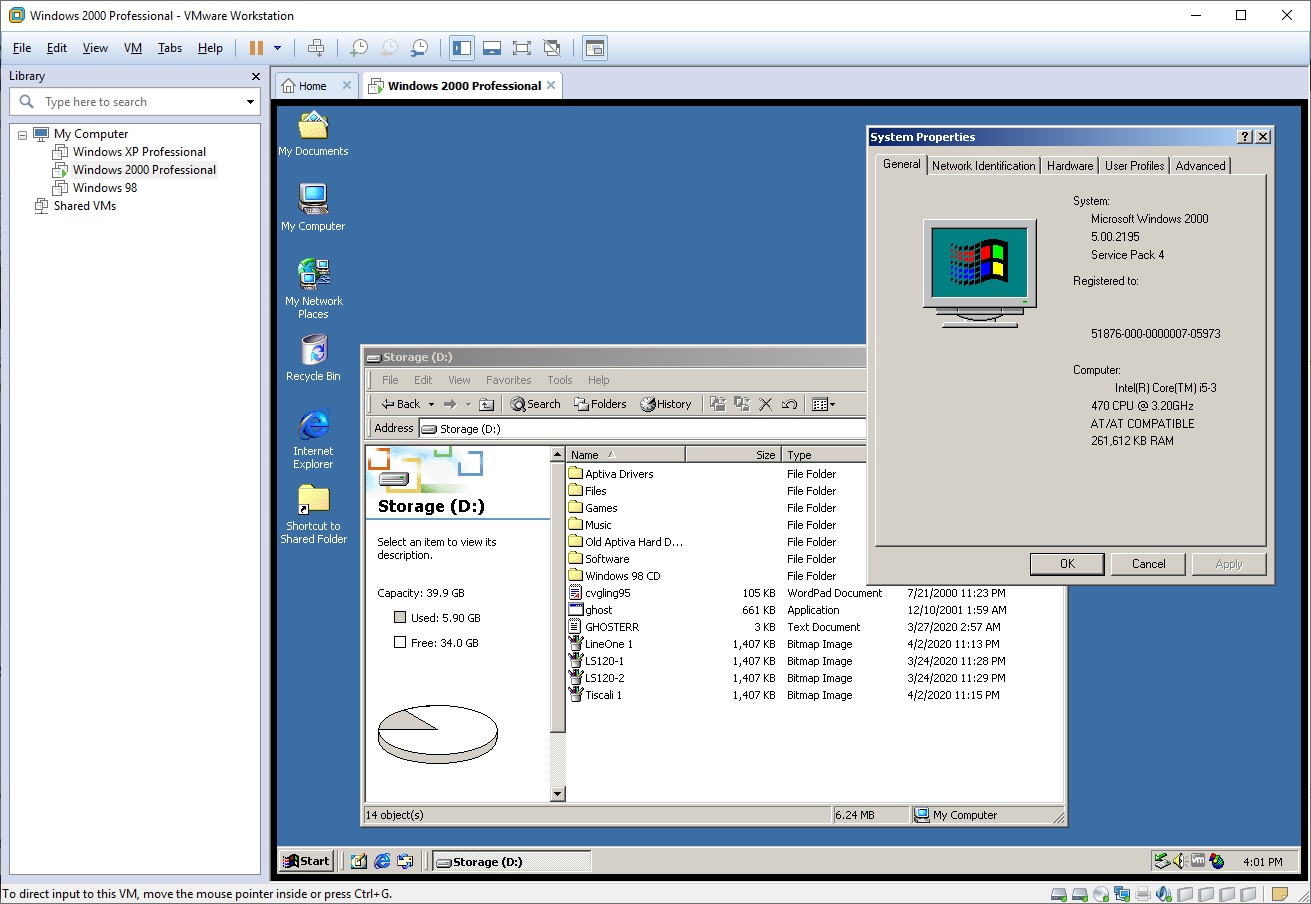The width and height of the screenshot is (1311, 904).
Task: Open VMware VM menu
Action: 133,48
